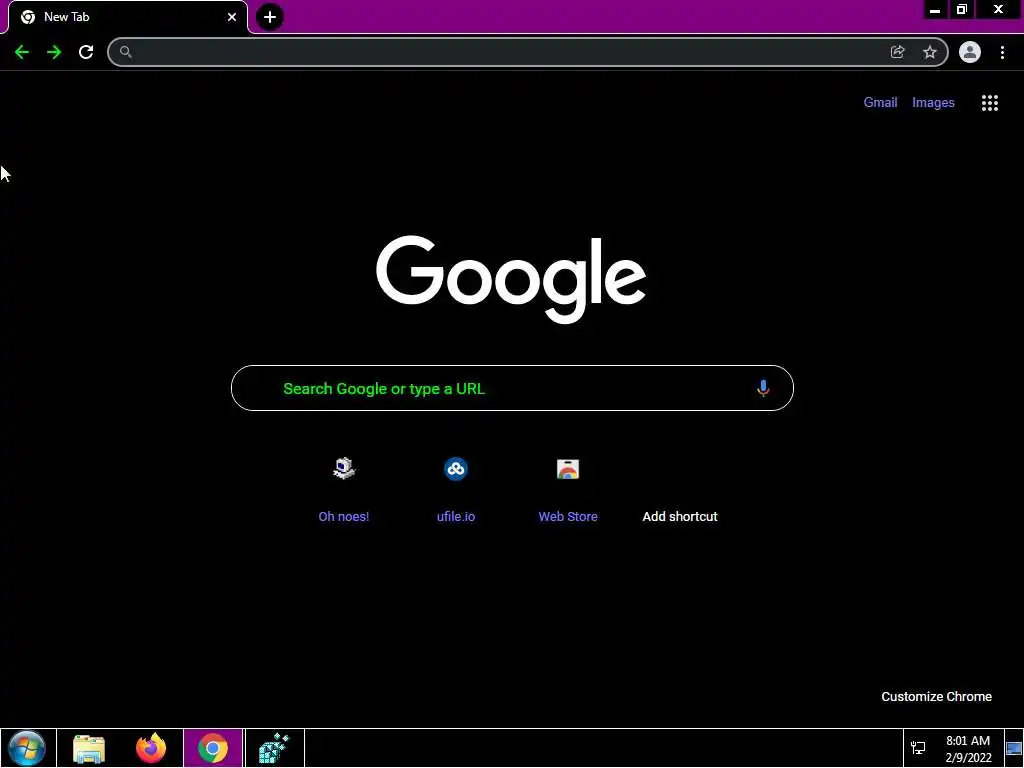Launch Firefox from the taskbar
This screenshot has width=1024, height=768.
click(x=151, y=748)
